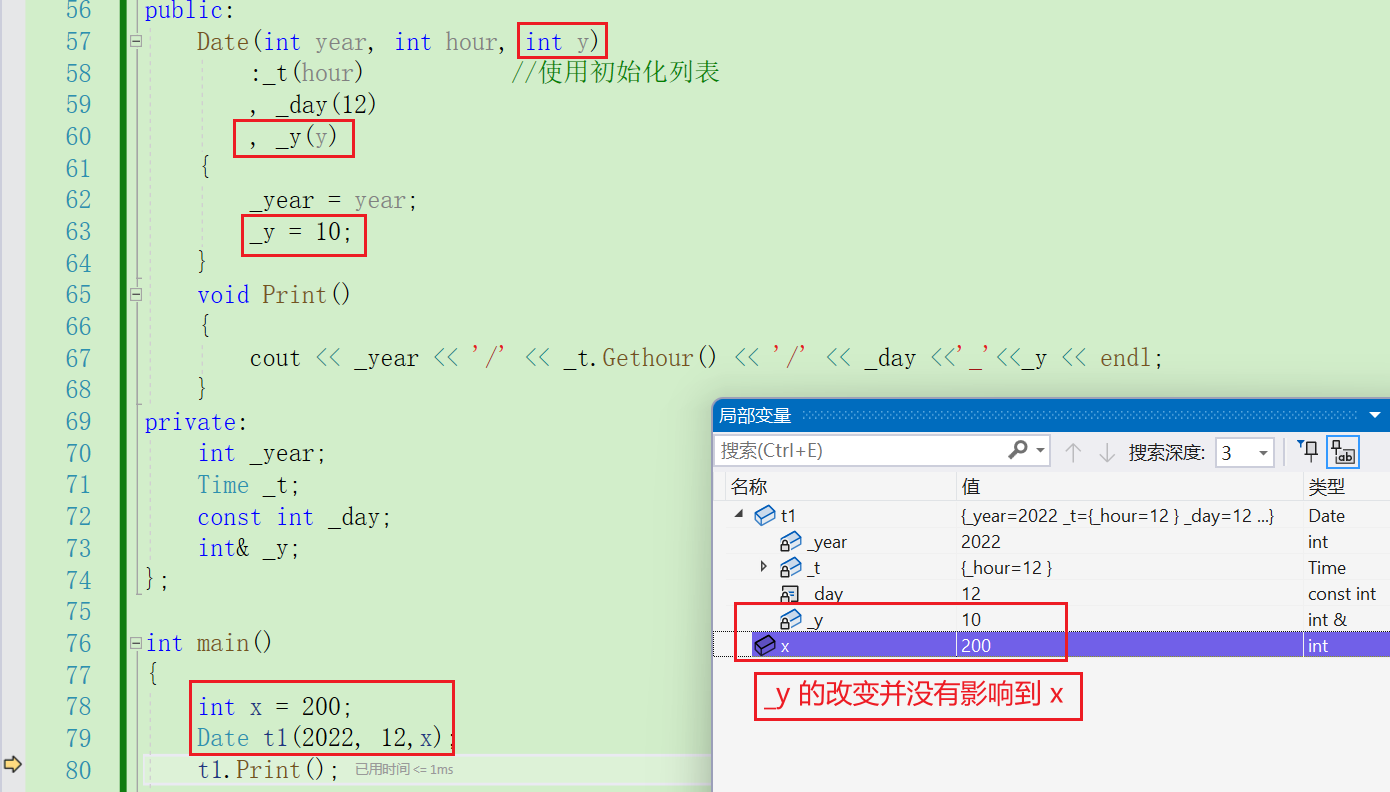Click the 'int& _y;' declaration
Image resolution: width=1390 pixels, height=792 pixels.
(x=248, y=548)
